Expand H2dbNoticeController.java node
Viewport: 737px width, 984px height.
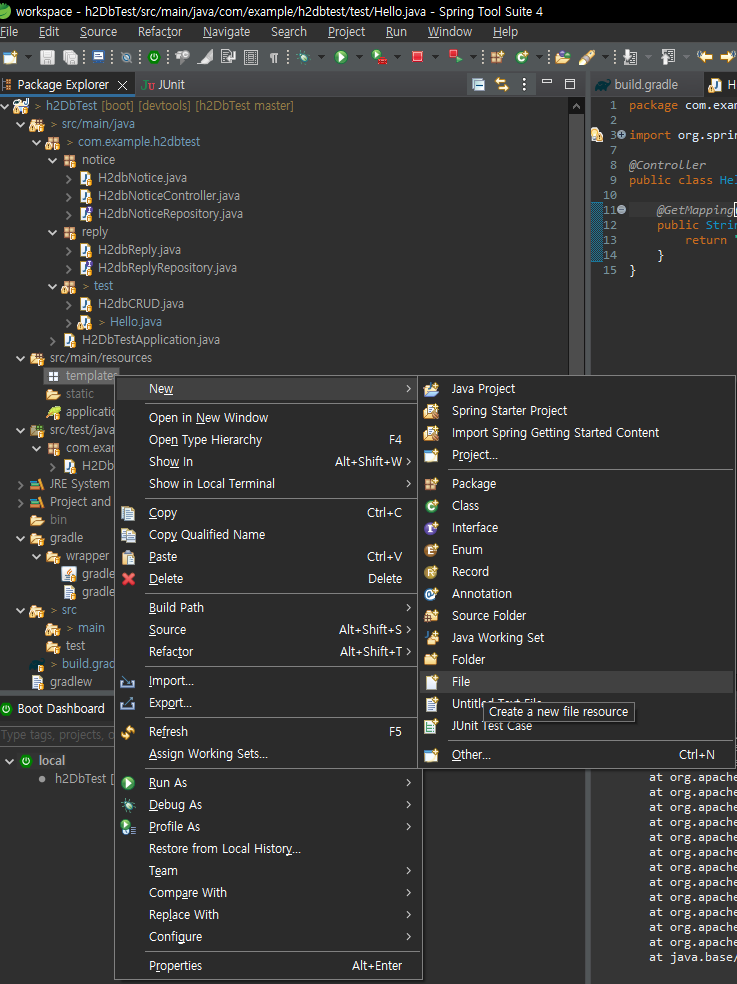coord(68,196)
